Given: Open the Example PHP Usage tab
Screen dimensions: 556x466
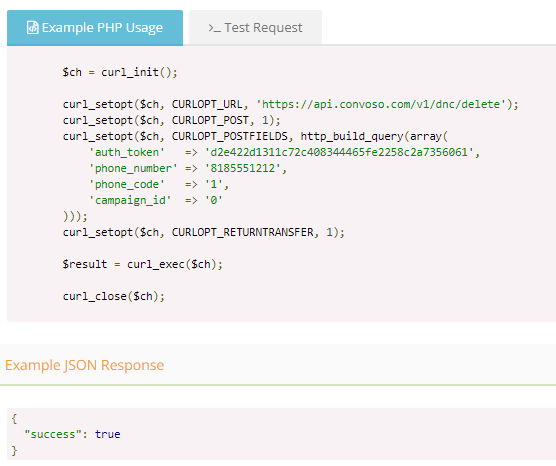Looking at the screenshot, I should click(x=95, y=28).
